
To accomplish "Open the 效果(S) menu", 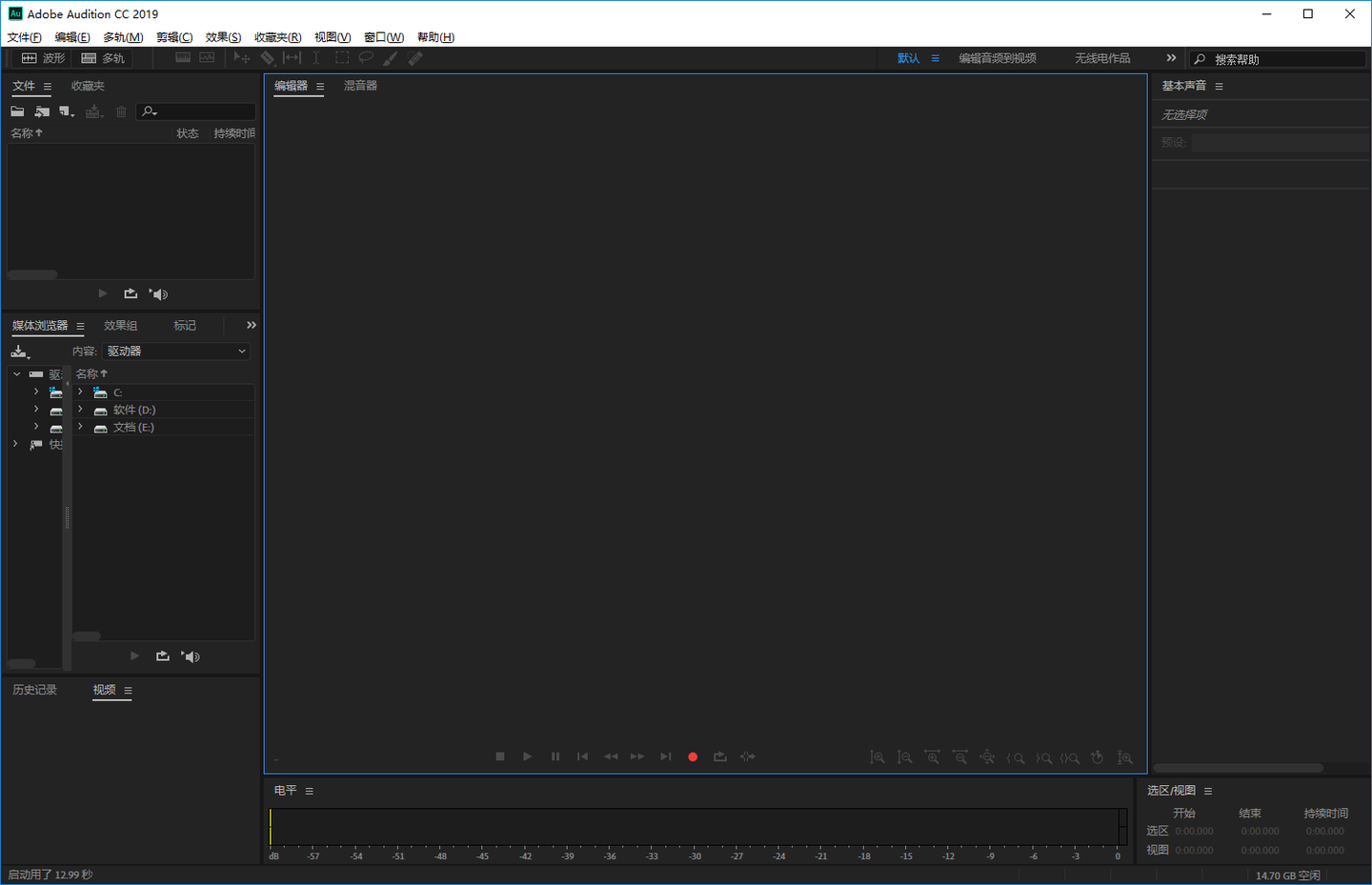I will coord(223,37).
